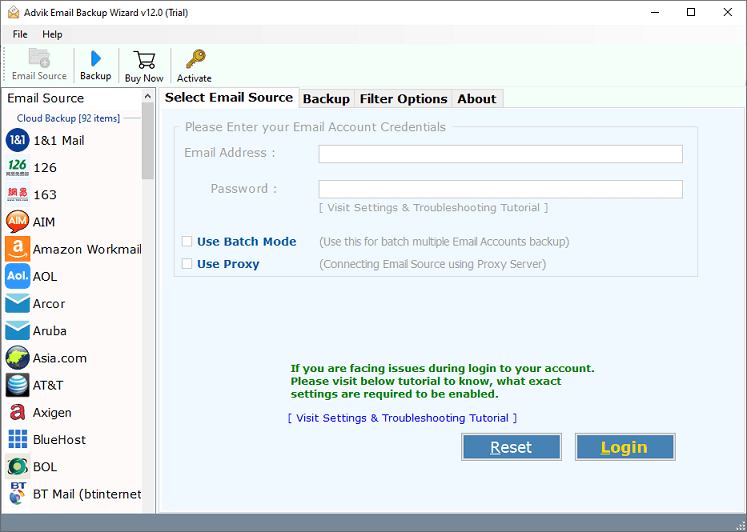Select the 163 mail icon
747x532 pixels.
pos(18,194)
